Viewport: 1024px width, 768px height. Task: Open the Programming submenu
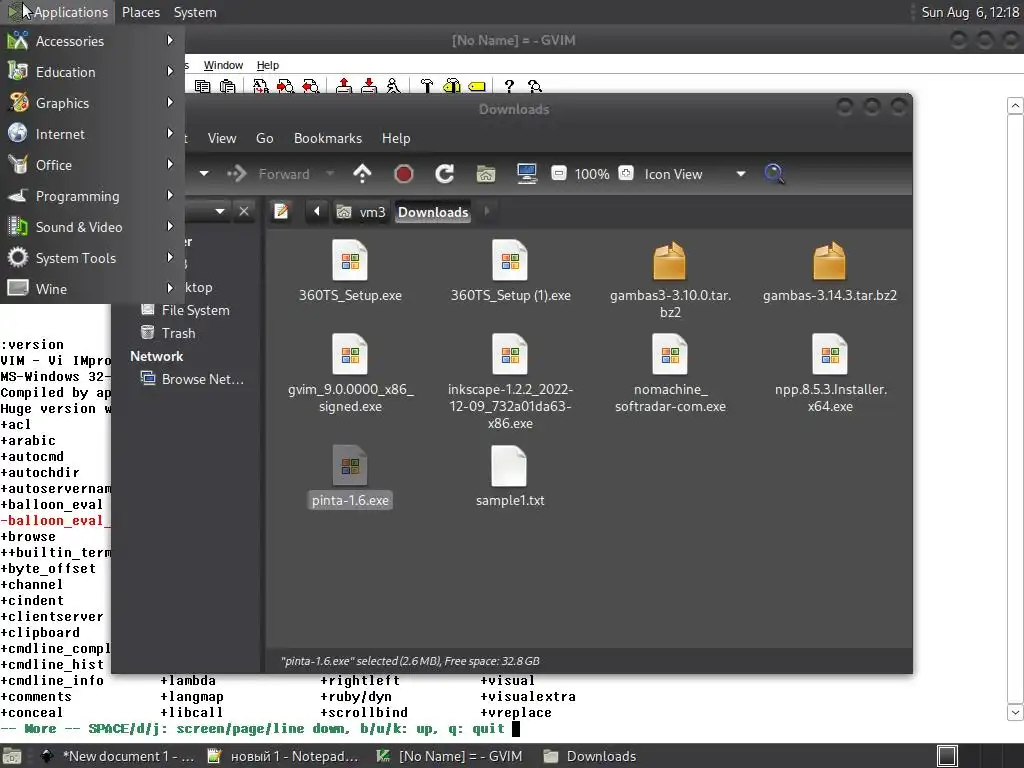pos(92,196)
